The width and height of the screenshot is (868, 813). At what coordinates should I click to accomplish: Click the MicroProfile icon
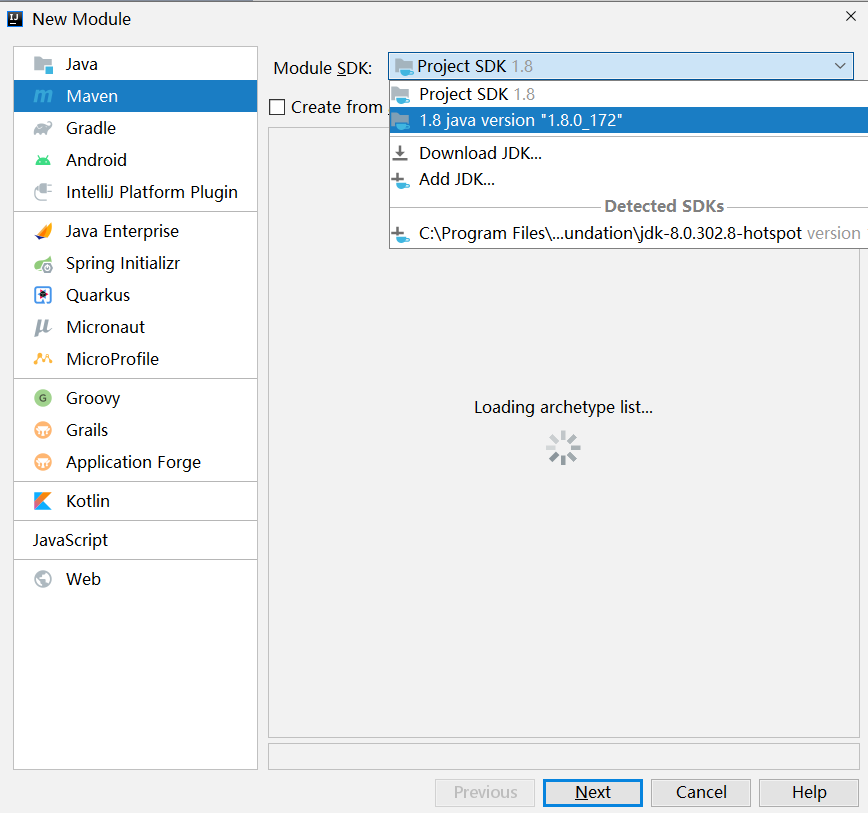tap(43, 359)
